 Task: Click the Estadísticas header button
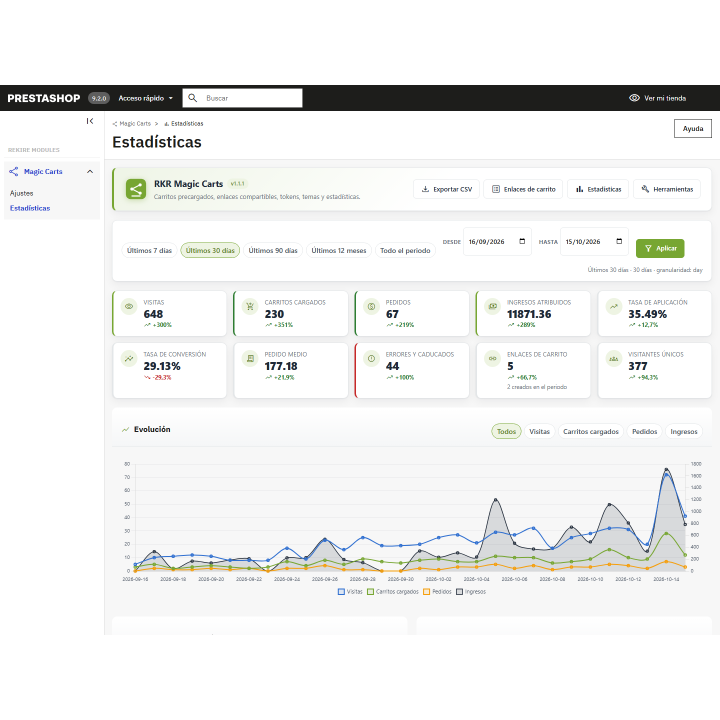click(598, 189)
